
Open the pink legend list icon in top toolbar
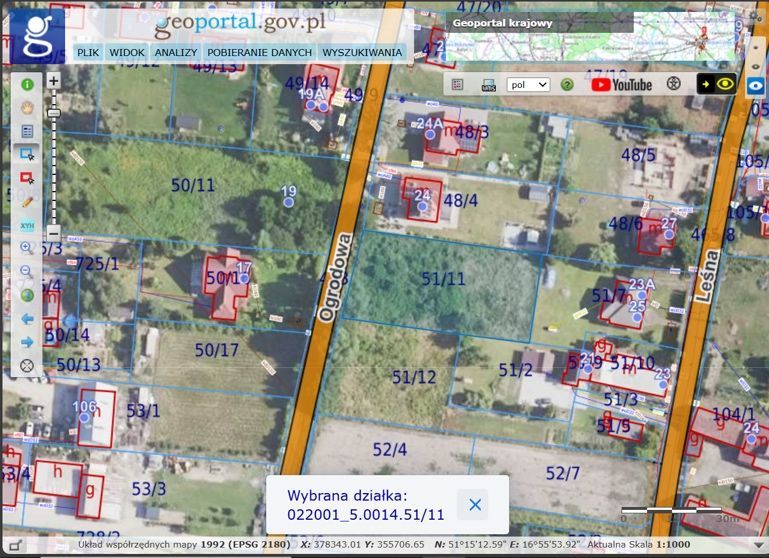tap(457, 85)
